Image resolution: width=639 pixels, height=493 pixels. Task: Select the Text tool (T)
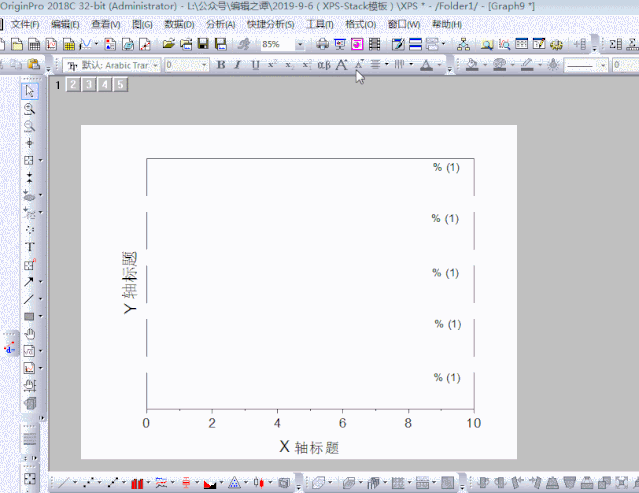(x=29, y=246)
